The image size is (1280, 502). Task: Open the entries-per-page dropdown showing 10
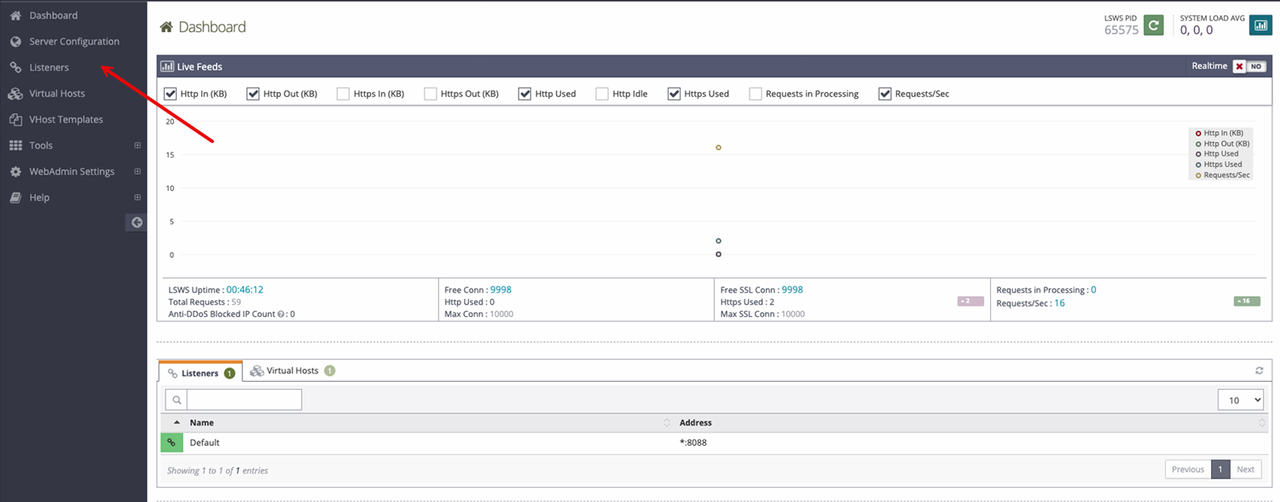(x=1241, y=400)
